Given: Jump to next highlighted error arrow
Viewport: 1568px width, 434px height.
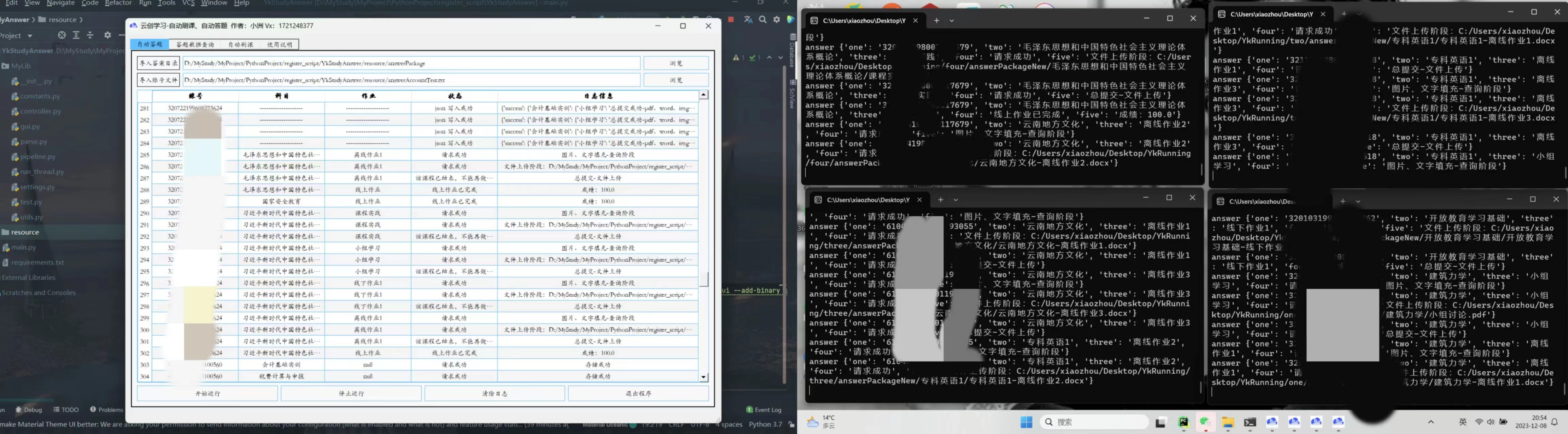Looking at the screenshot, I should click(x=780, y=58).
